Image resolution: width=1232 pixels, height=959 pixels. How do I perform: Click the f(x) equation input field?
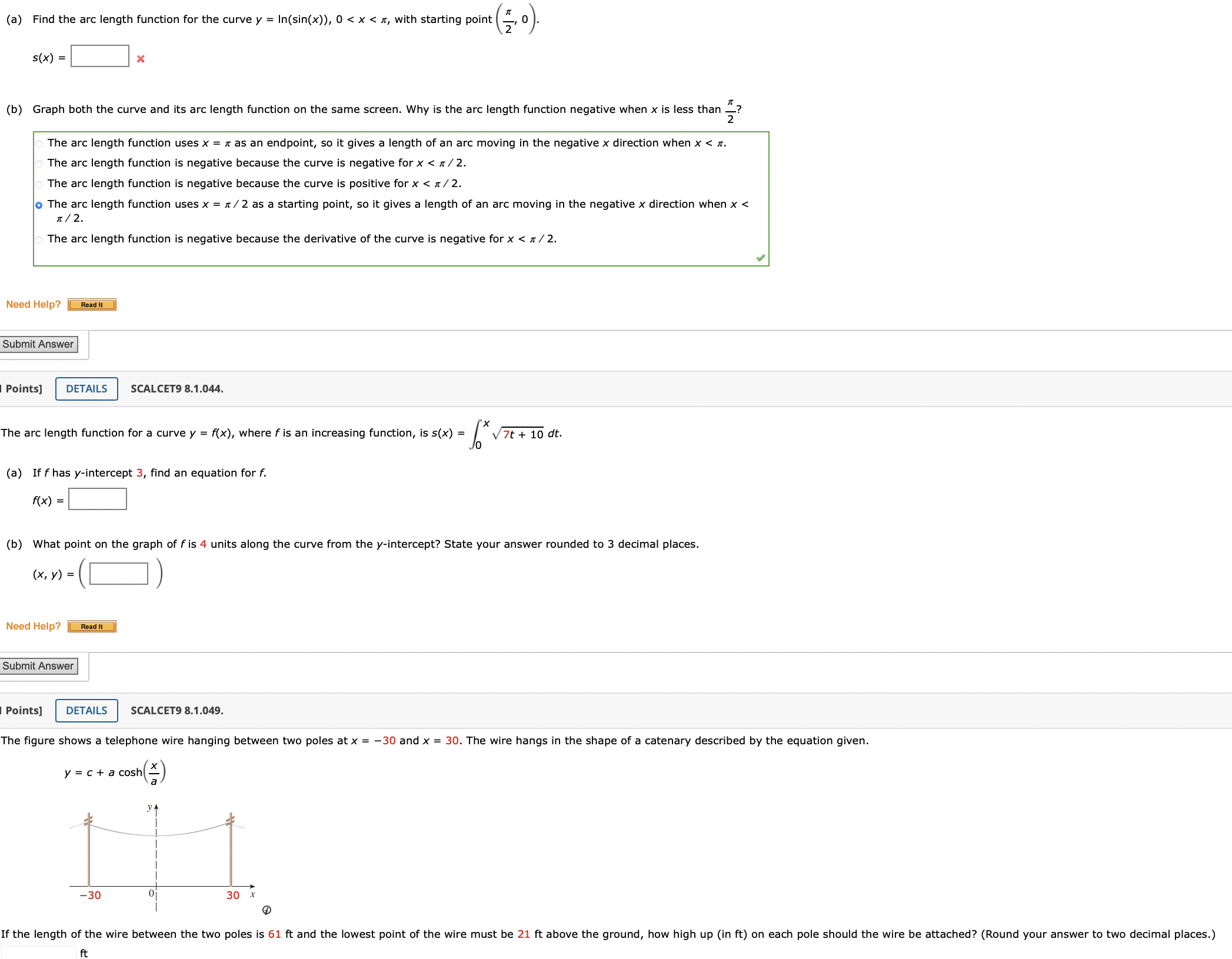tap(97, 500)
